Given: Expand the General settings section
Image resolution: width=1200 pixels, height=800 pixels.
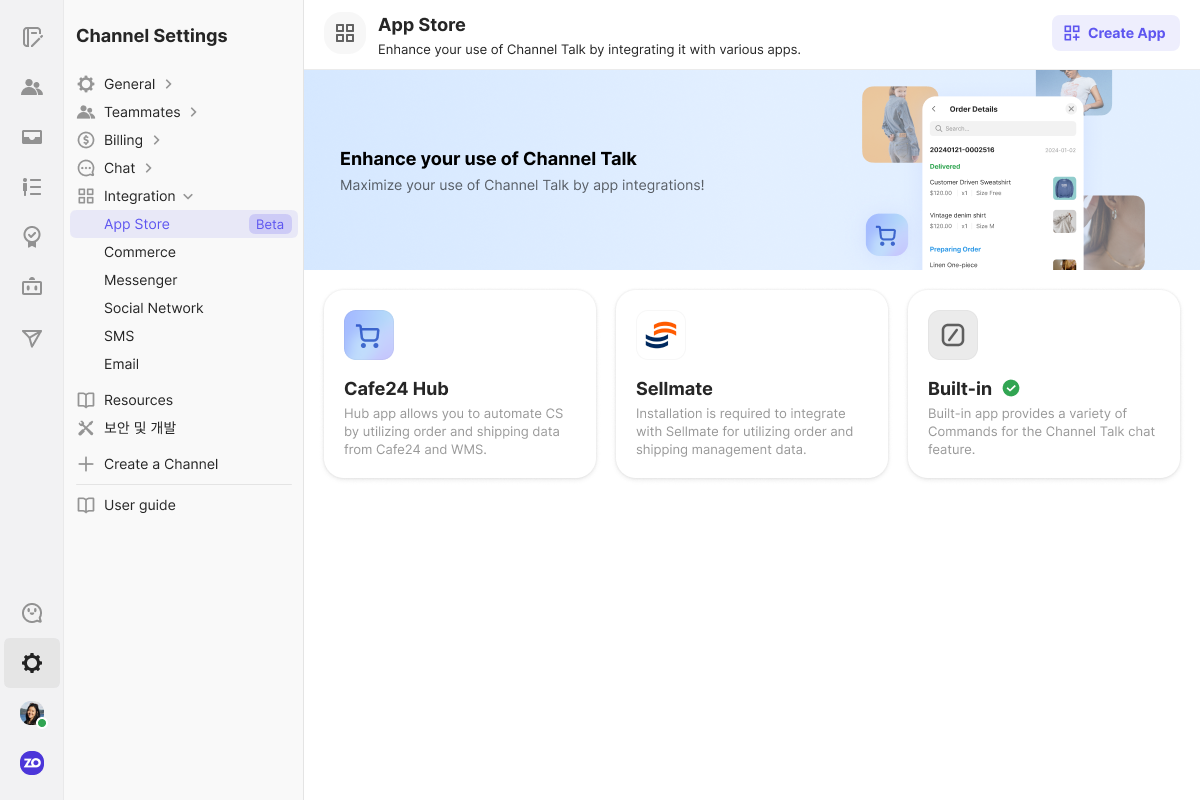Looking at the screenshot, I should click(128, 84).
